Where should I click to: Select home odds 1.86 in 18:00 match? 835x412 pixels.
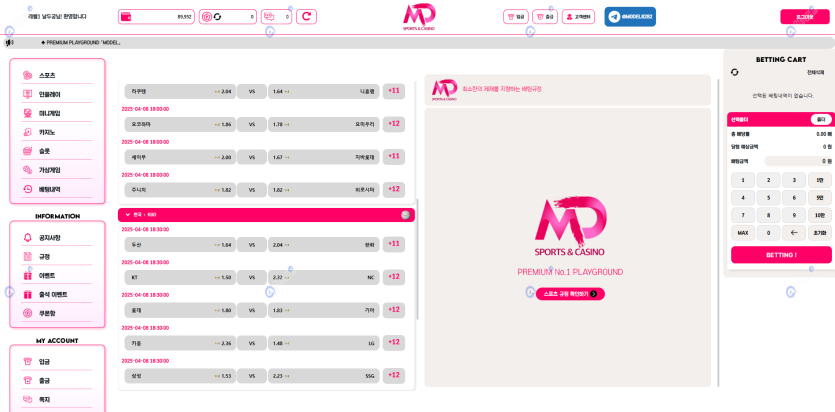coord(180,125)
